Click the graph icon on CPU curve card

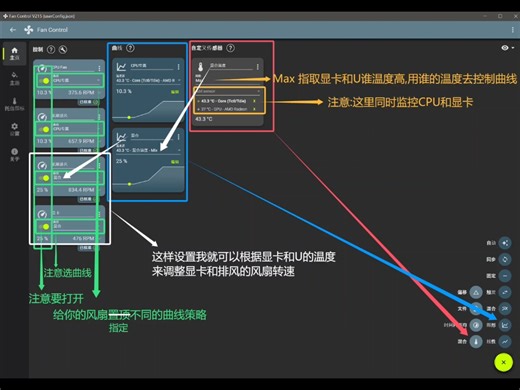121,67
